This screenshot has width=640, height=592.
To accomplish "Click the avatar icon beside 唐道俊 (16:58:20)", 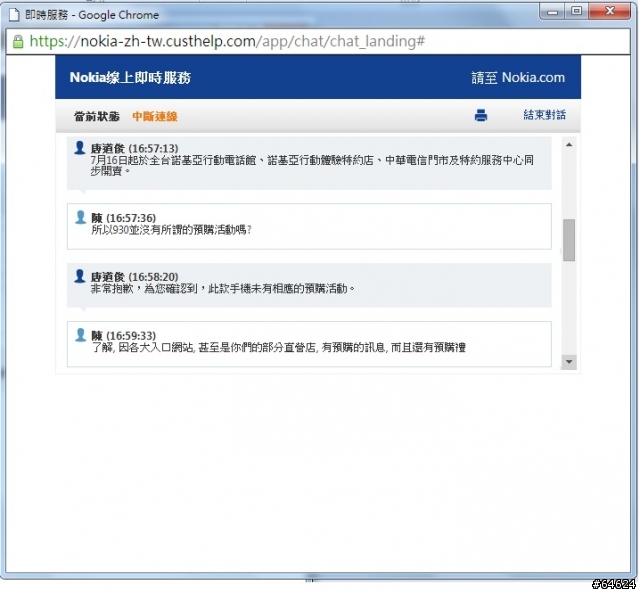I will pyautogui.click(x=80, y=276).
